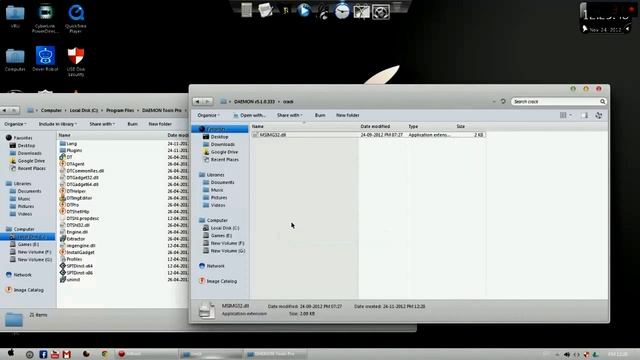Open the CyberLink PowerDirector desktop icon

45,18
